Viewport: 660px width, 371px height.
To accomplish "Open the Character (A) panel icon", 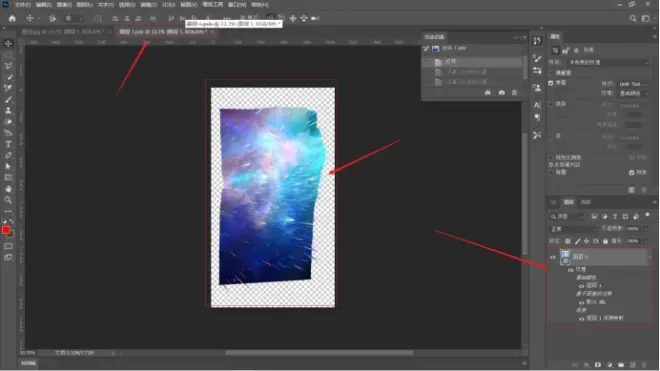I will [x=537, y=105].
